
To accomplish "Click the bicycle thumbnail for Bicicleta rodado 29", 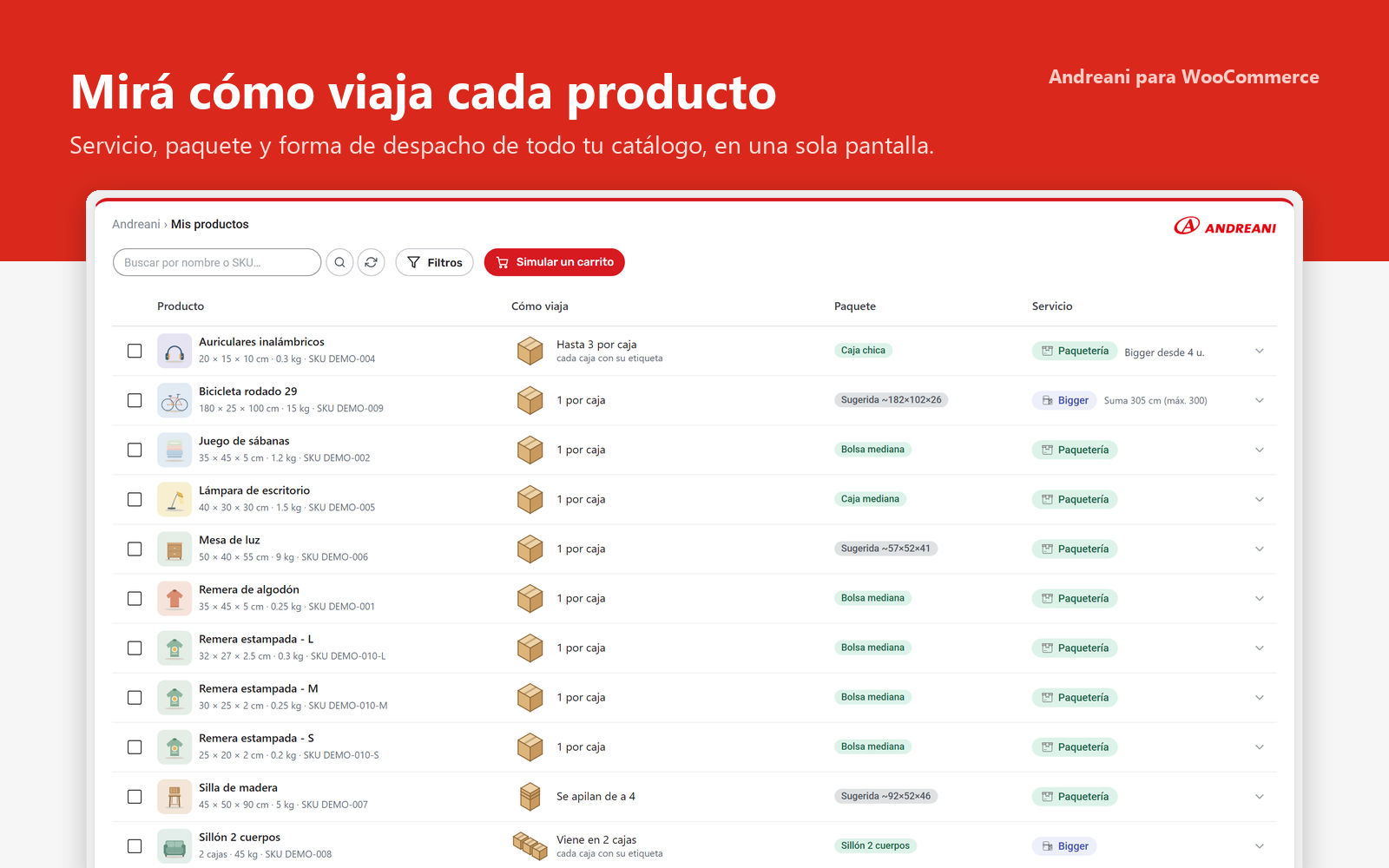I will [x=174, y=400].
